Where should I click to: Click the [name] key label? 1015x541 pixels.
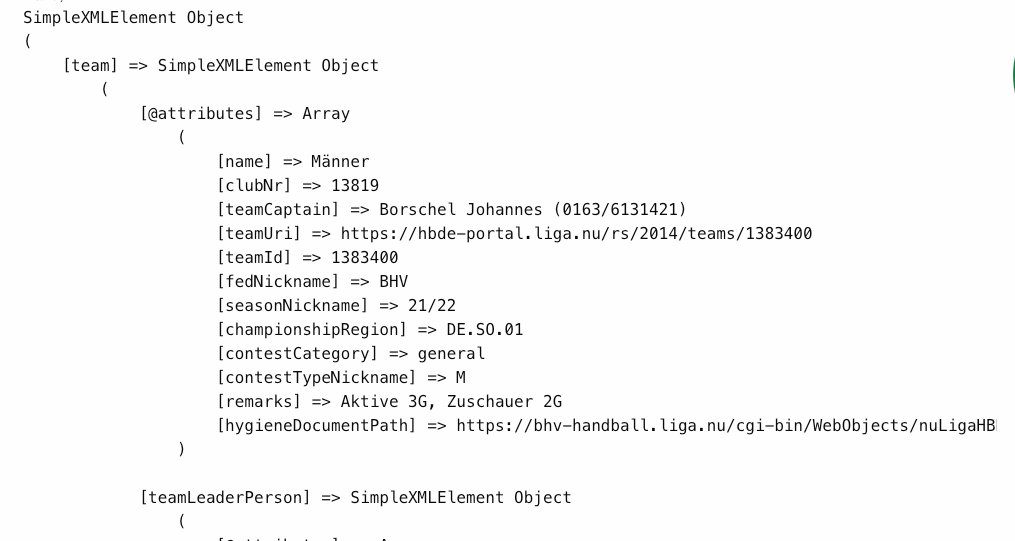244,162
